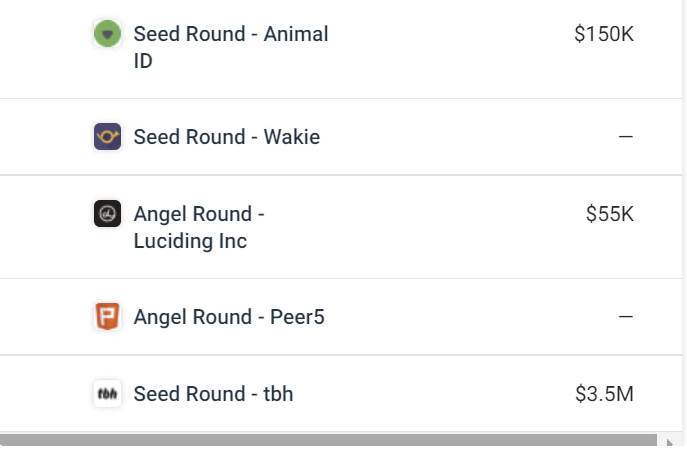687x455 pixels.
Task: Select the $3.5M money raised amount
Action: 604,394
